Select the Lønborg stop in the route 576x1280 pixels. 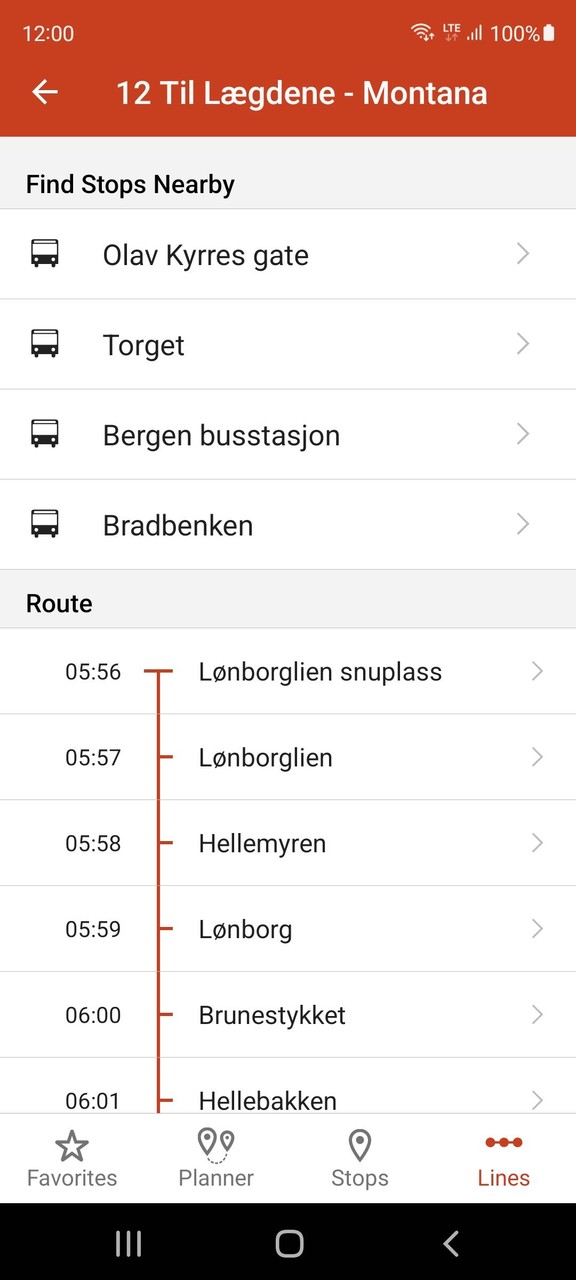[288, 929]
